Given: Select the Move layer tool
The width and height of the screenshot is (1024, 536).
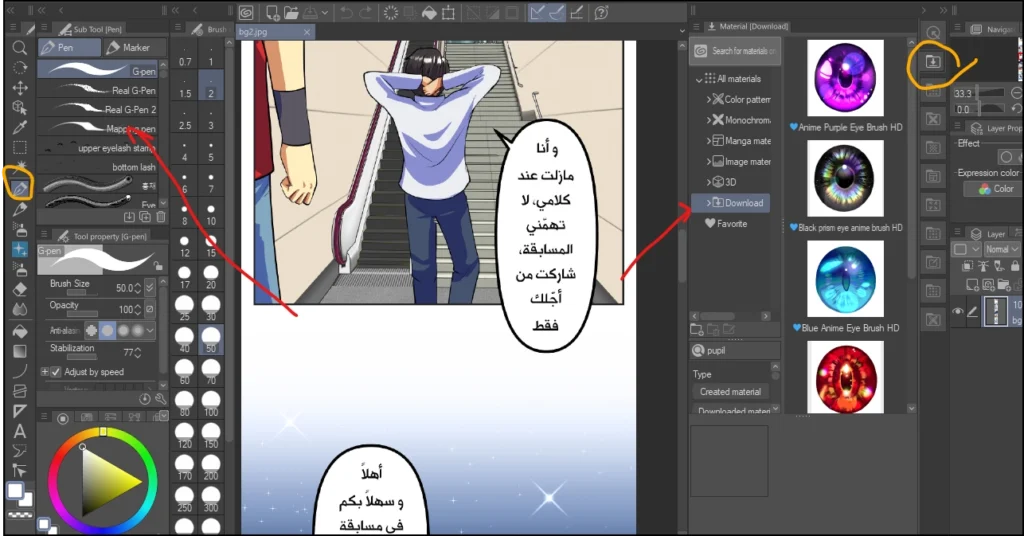Looking at the screenshot, I should point(20,88).
